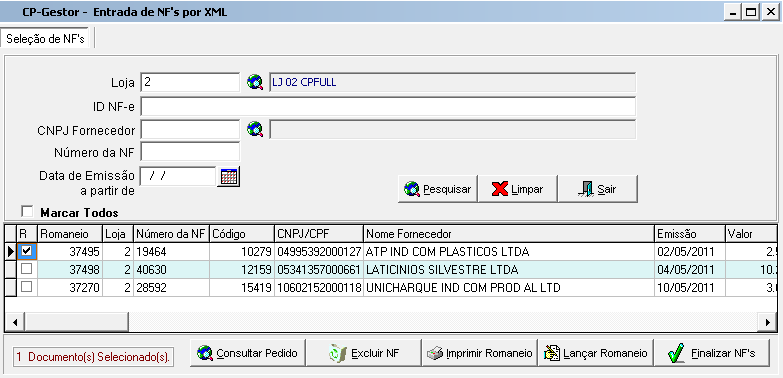Click CNPJ 05341357000661 cell
This screenshot has width=783, height=378.
[x=319, y=270]
